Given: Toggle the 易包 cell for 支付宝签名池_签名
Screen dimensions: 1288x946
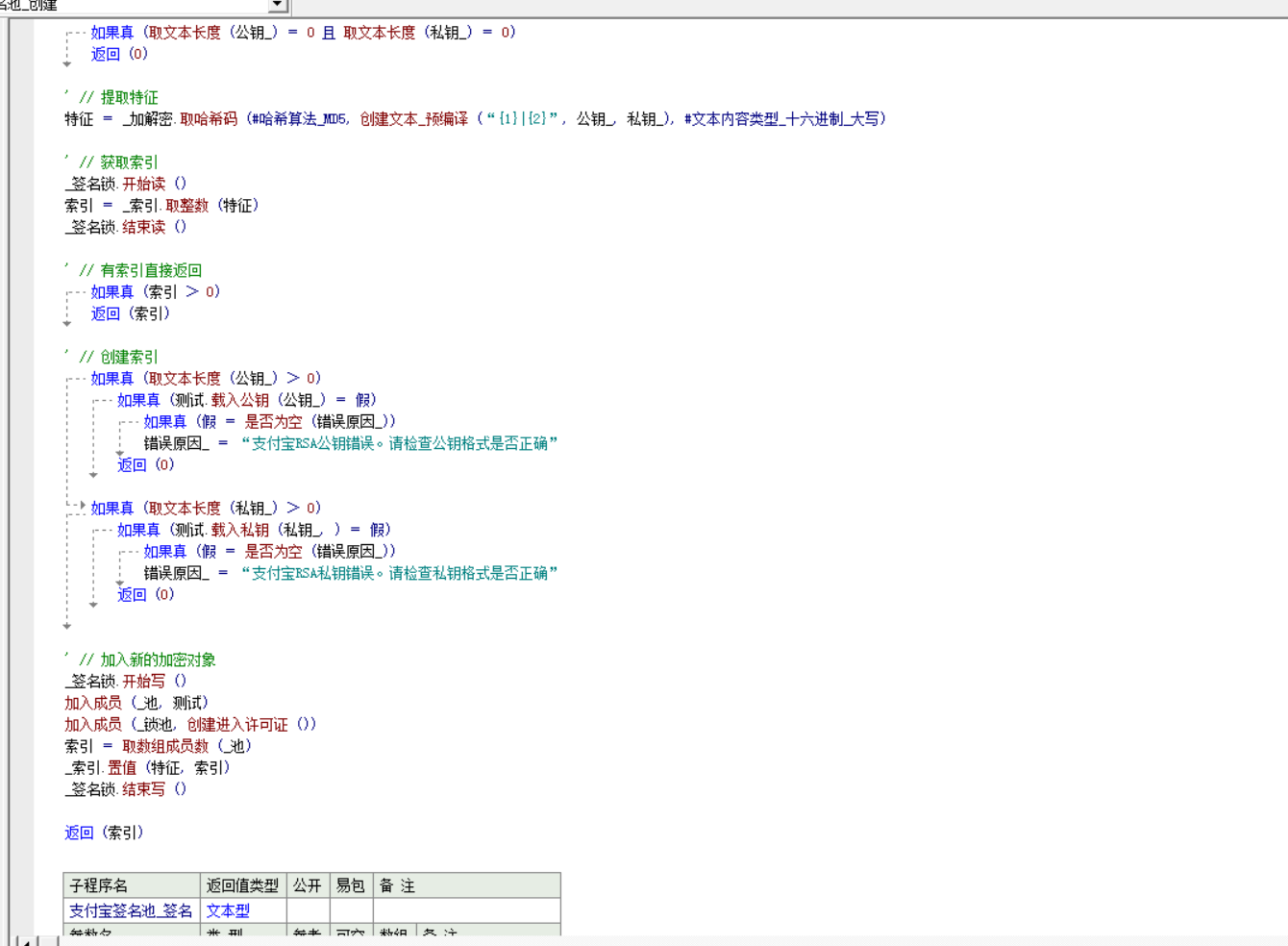Looking at the screenshot, I should coord(352,910).
